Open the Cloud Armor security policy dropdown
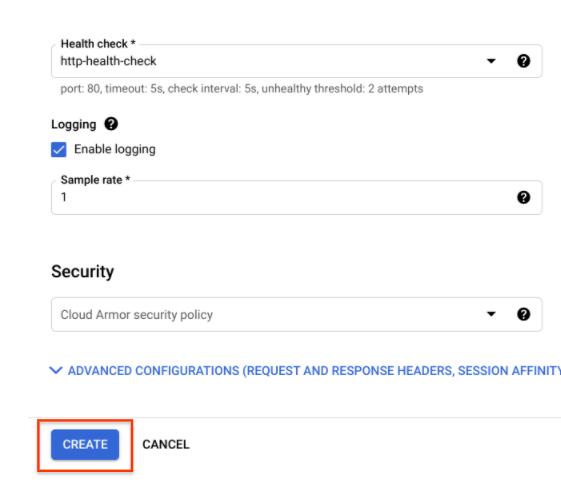The height and width of the screenshot is (482, 561). [x=297, y=314]
